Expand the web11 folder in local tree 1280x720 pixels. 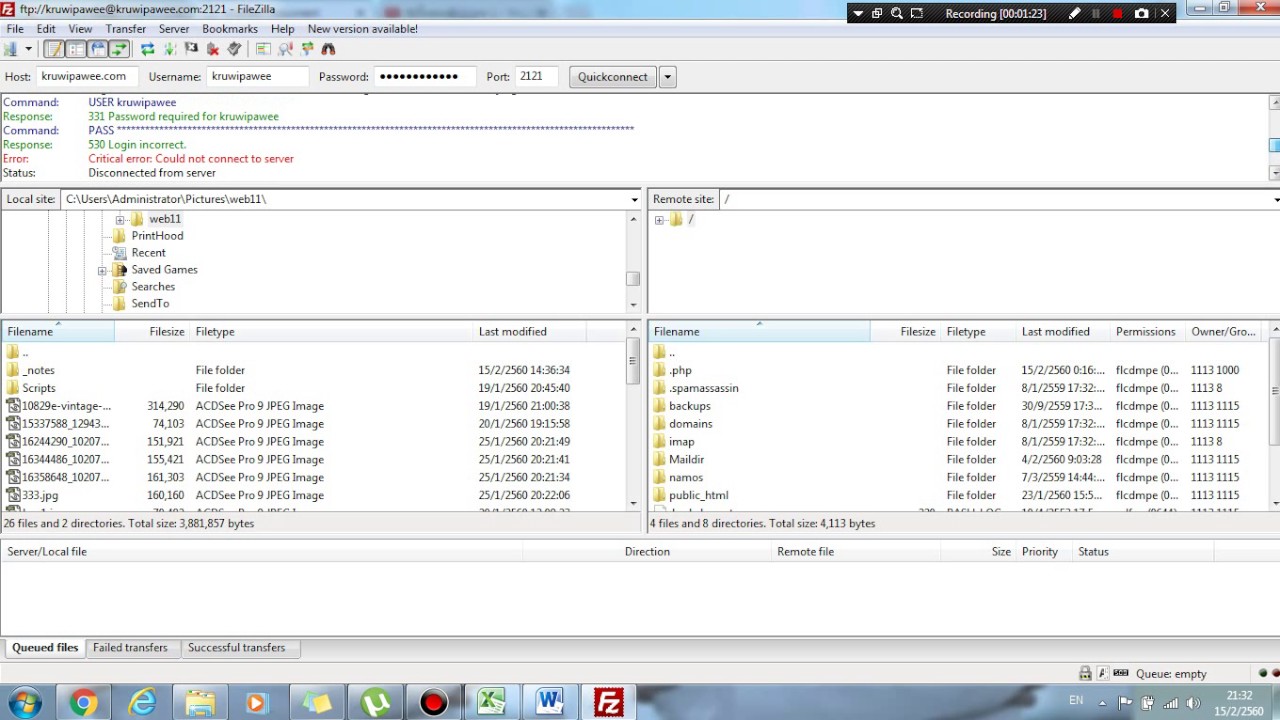click(x=120, y=219)
